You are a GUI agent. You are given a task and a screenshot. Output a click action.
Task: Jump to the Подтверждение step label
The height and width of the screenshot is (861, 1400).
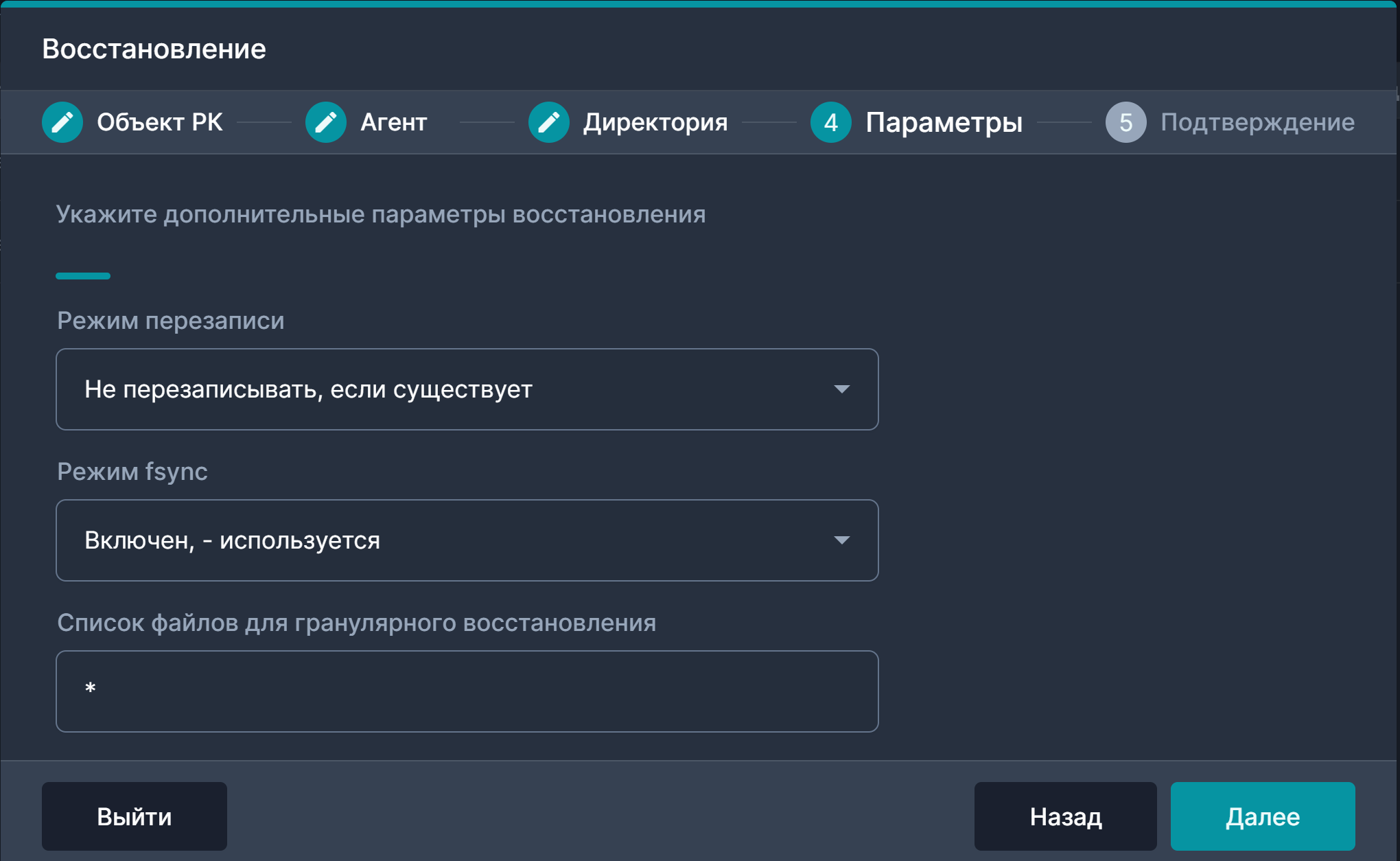1257,122
